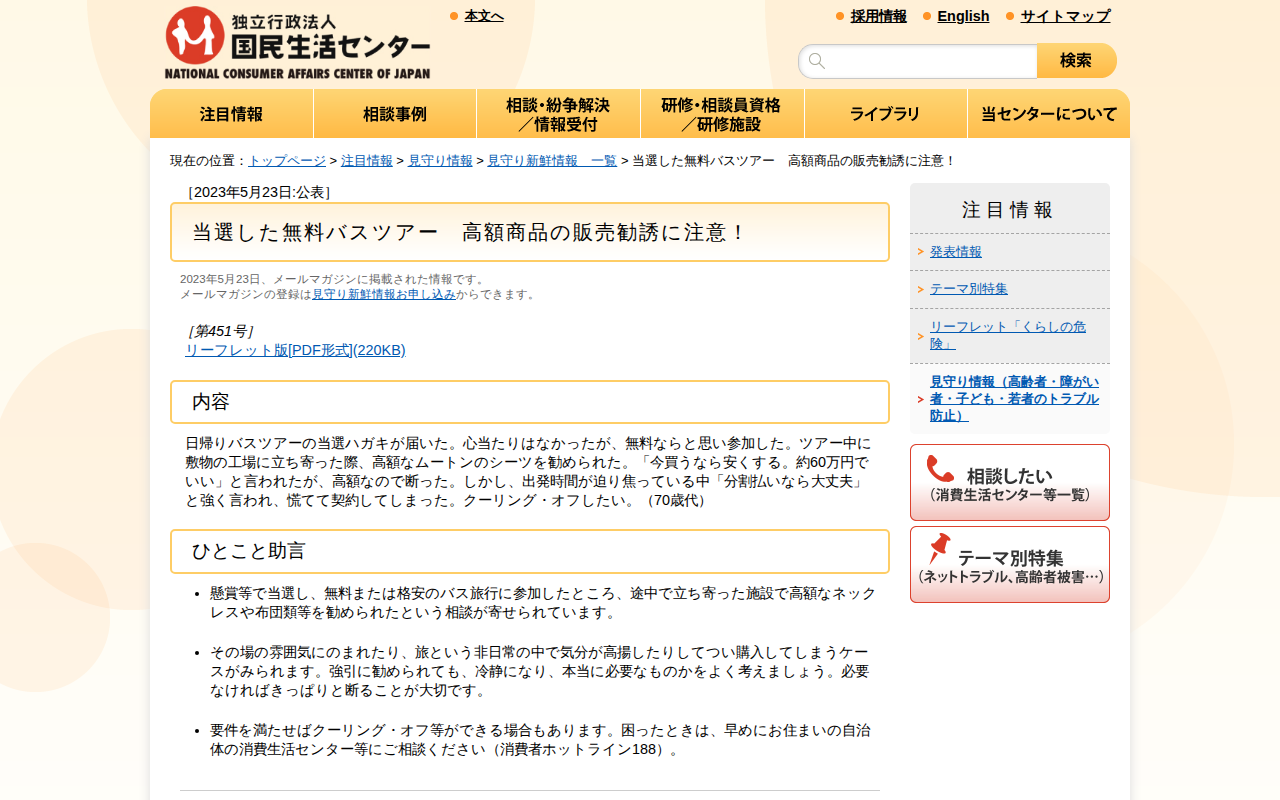Click the 相談したい consultation banner button

click(x=1010, y=482)
